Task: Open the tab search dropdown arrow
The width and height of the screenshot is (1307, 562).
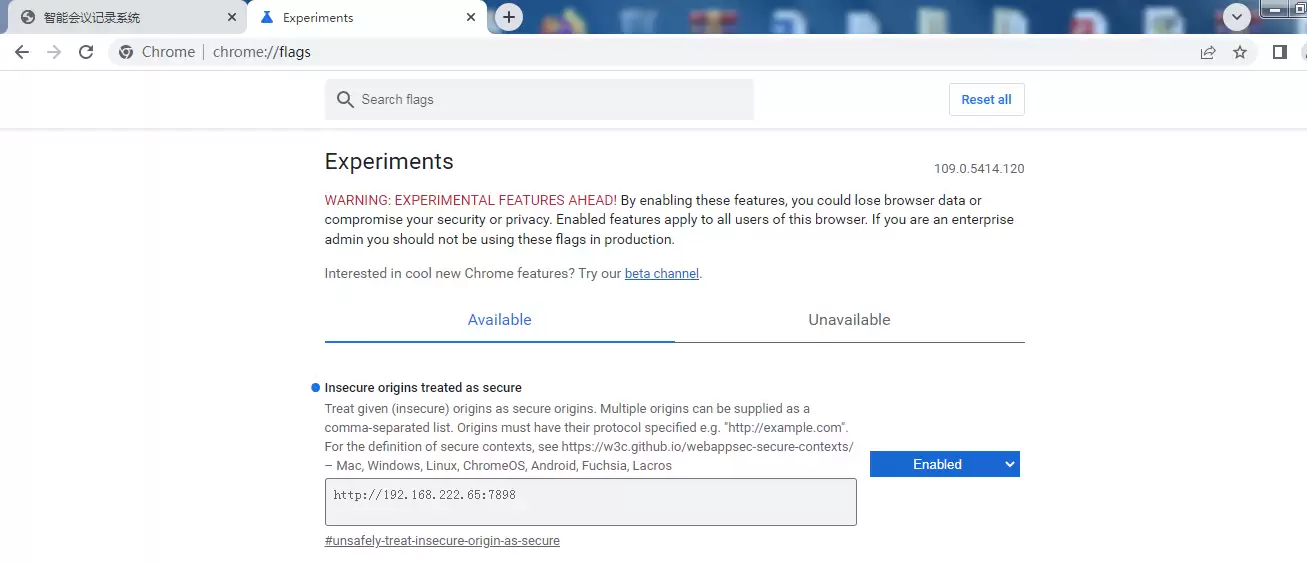Action: point(1238,17)
